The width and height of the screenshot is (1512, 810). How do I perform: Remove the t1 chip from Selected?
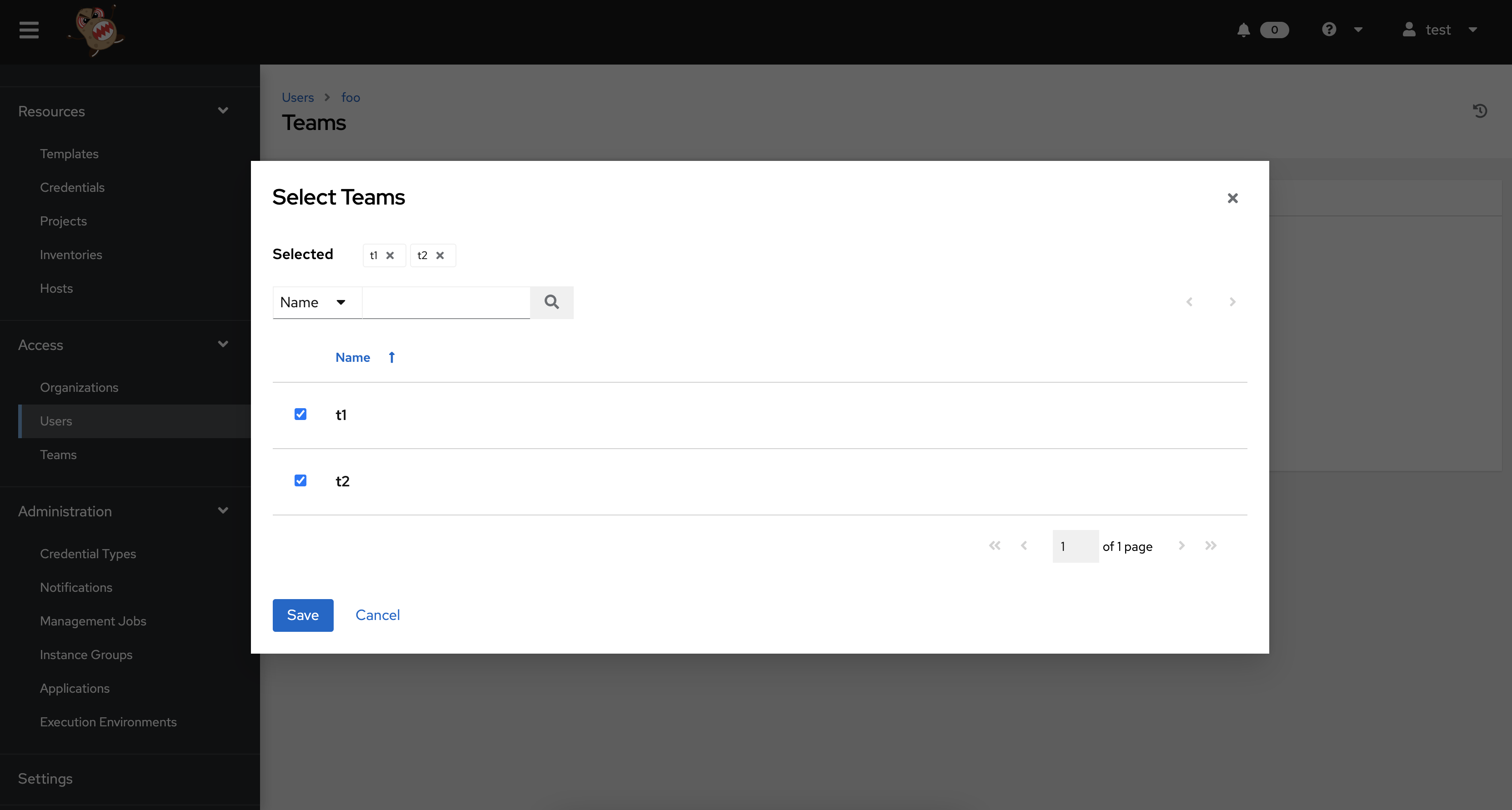tap(390, 255)
